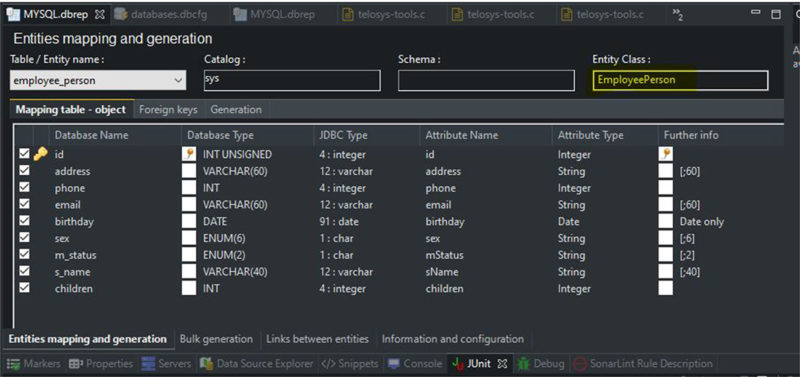Screen dimensions: 800x377
Task: Click the Date attribute type cell
Action: point(568,221)
